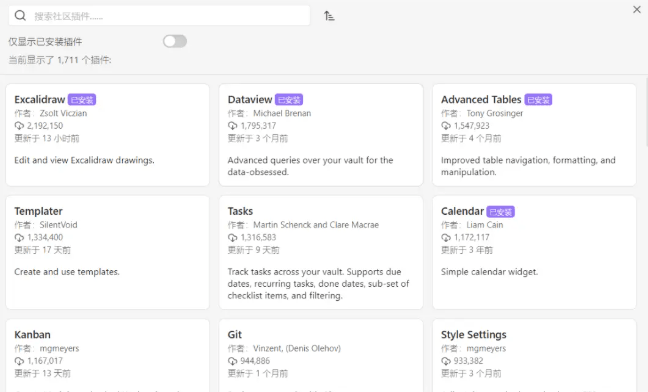Click author name Tony Grosinger

pos(495,113)
